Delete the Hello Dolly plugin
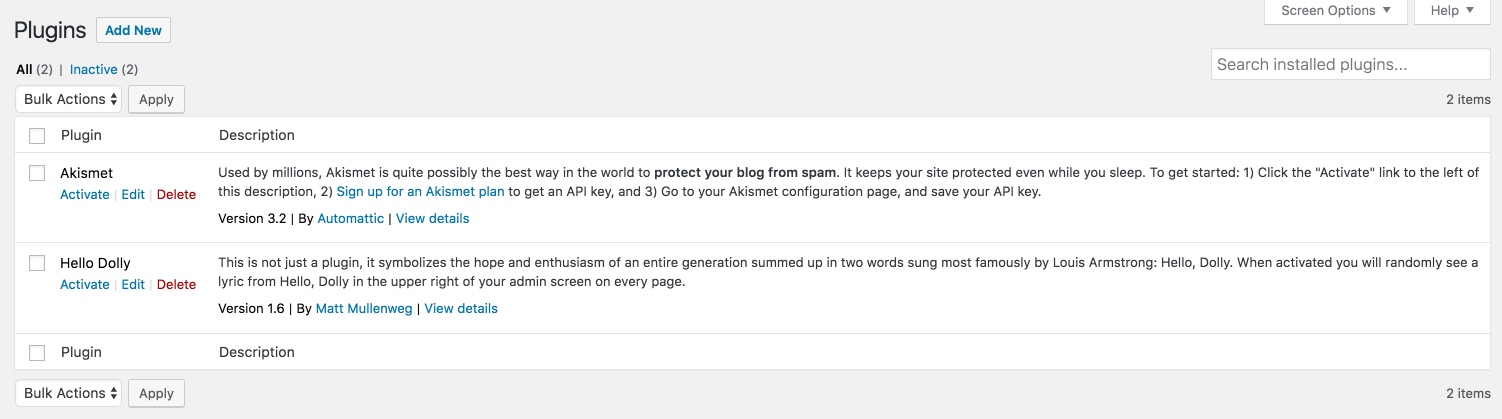This screenshot has width=1502, height=419. point(176,284)
